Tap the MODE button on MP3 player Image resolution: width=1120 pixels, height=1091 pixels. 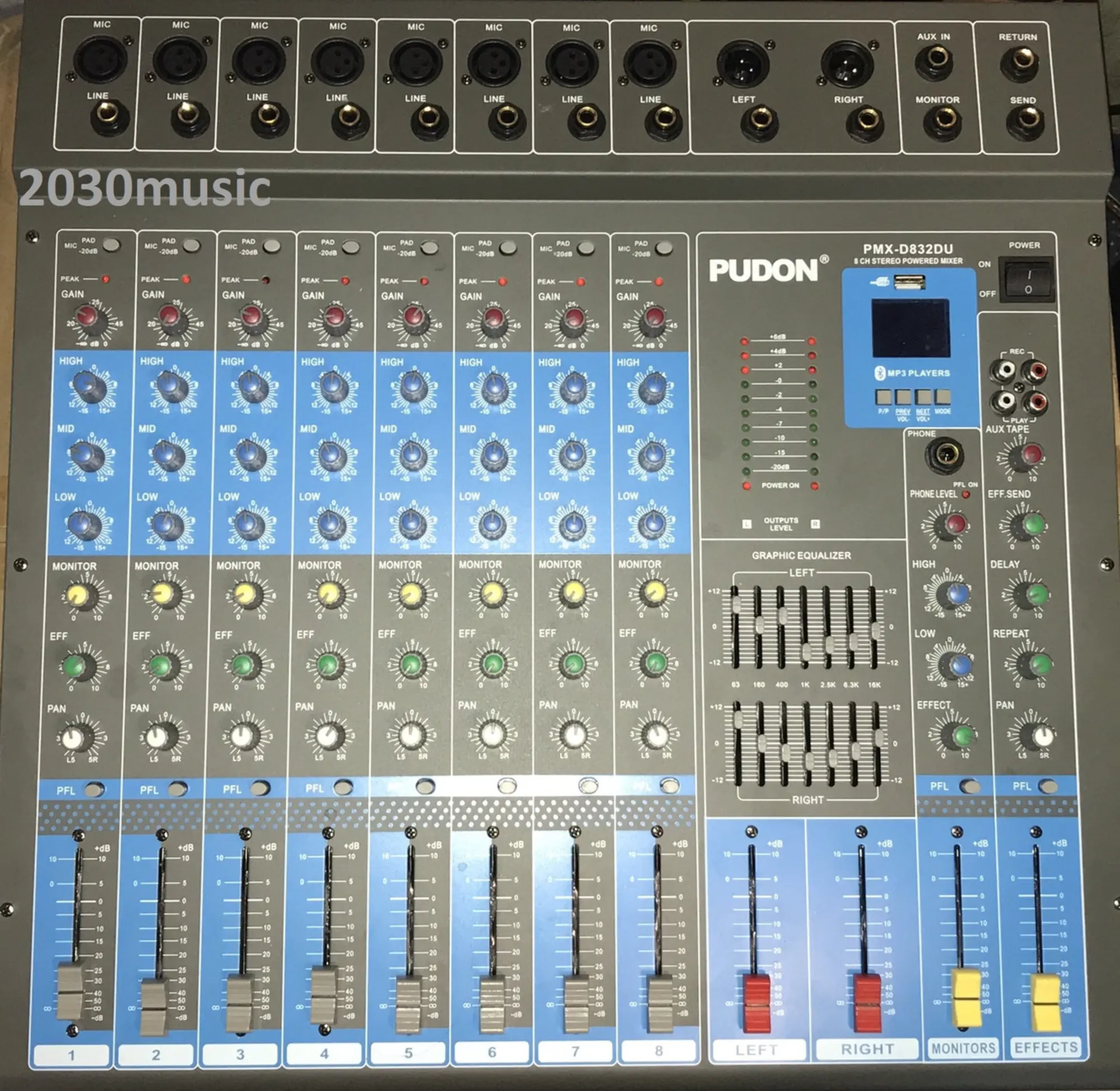click(x=942, y=397)
